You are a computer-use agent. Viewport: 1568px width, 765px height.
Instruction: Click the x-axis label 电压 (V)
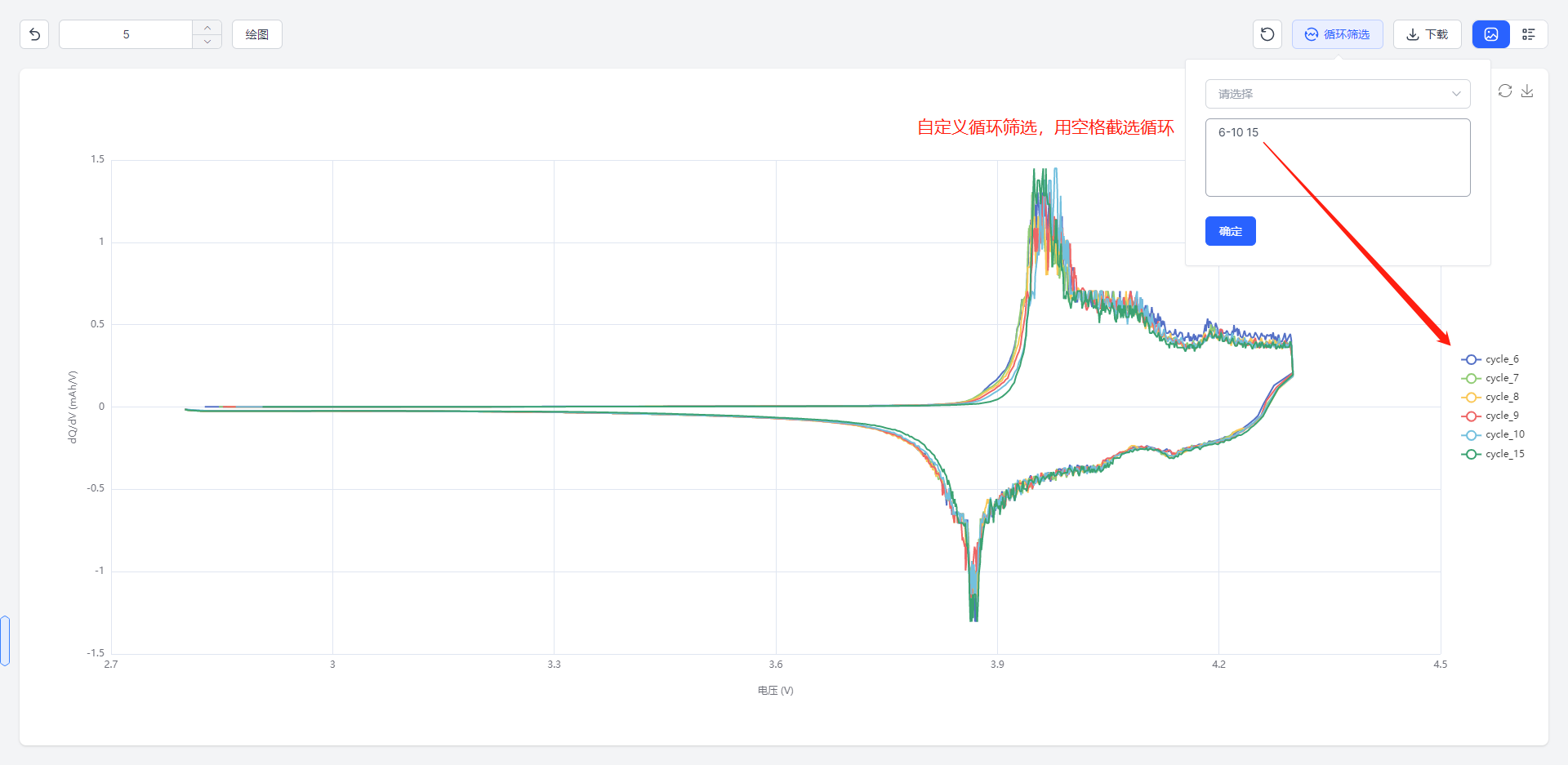(775, 691)
